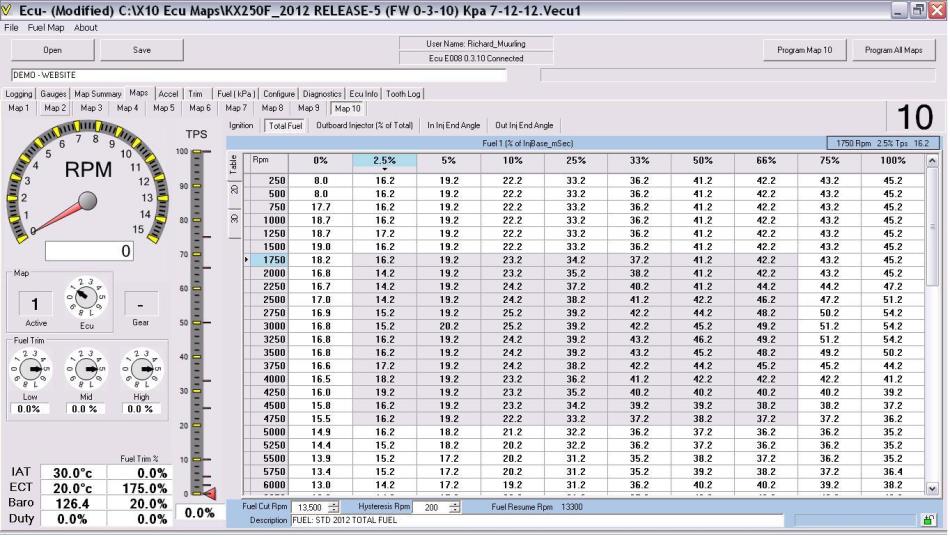Click the Program Map 10 button
Viewport: 950px width, 537px height.
[x=805, y=50]
